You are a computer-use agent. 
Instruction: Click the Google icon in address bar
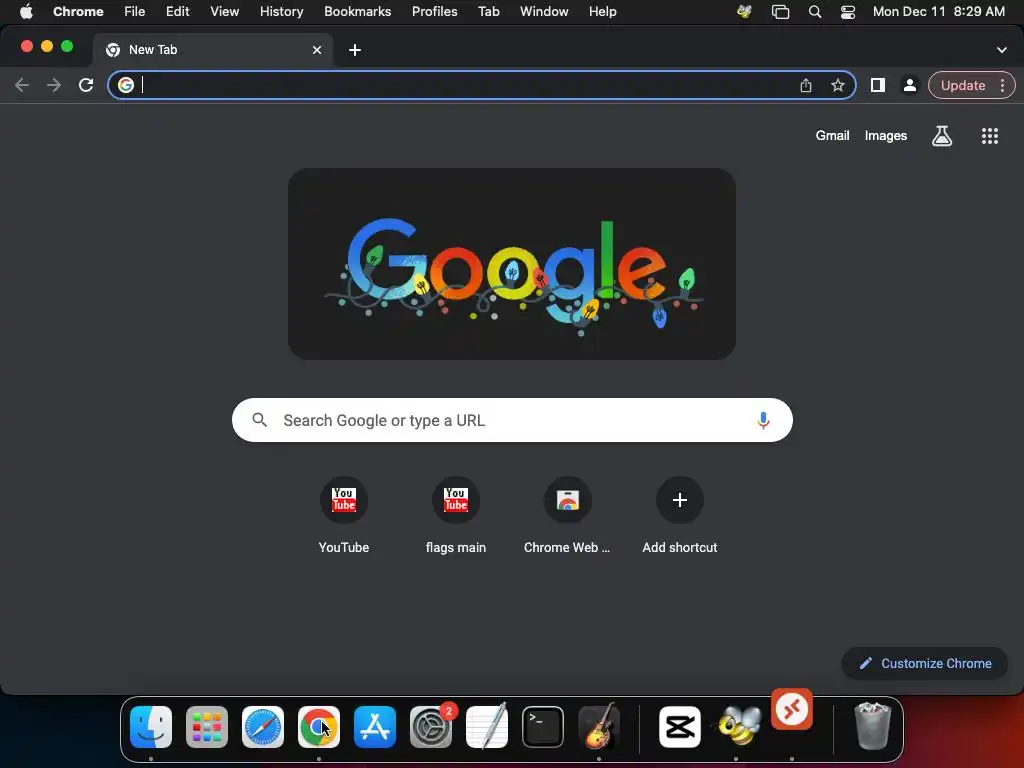tap(125, 85)
